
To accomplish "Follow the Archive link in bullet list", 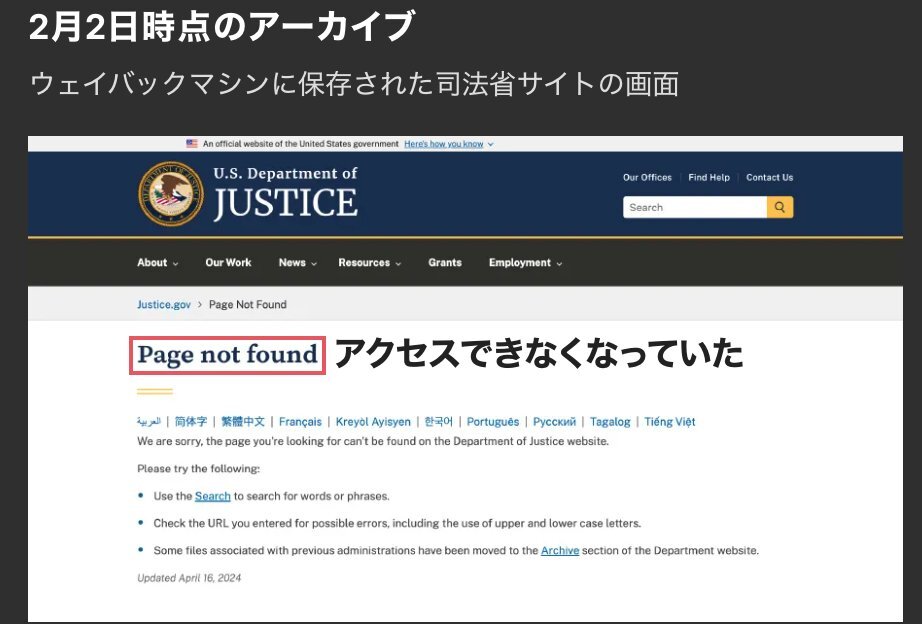I will 560,551.
